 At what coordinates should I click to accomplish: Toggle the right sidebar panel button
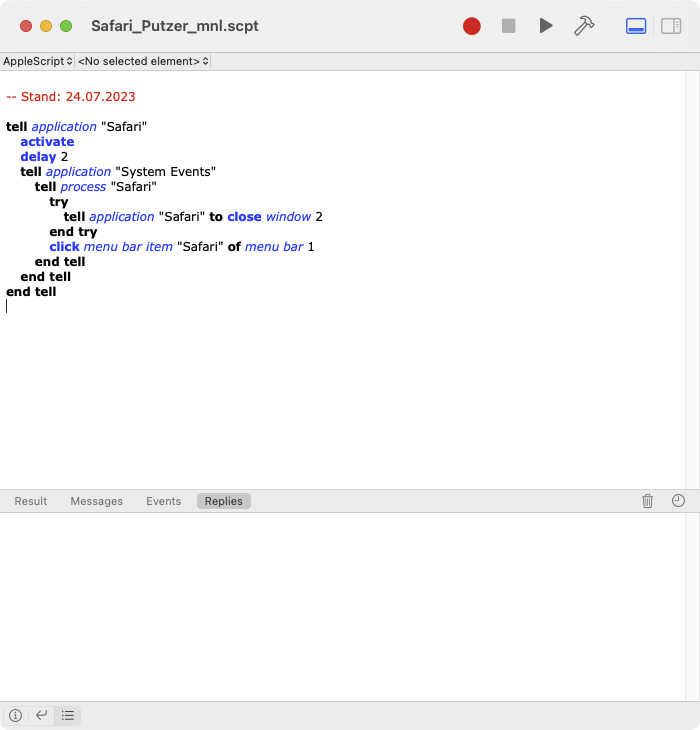(x=671, y=26)
